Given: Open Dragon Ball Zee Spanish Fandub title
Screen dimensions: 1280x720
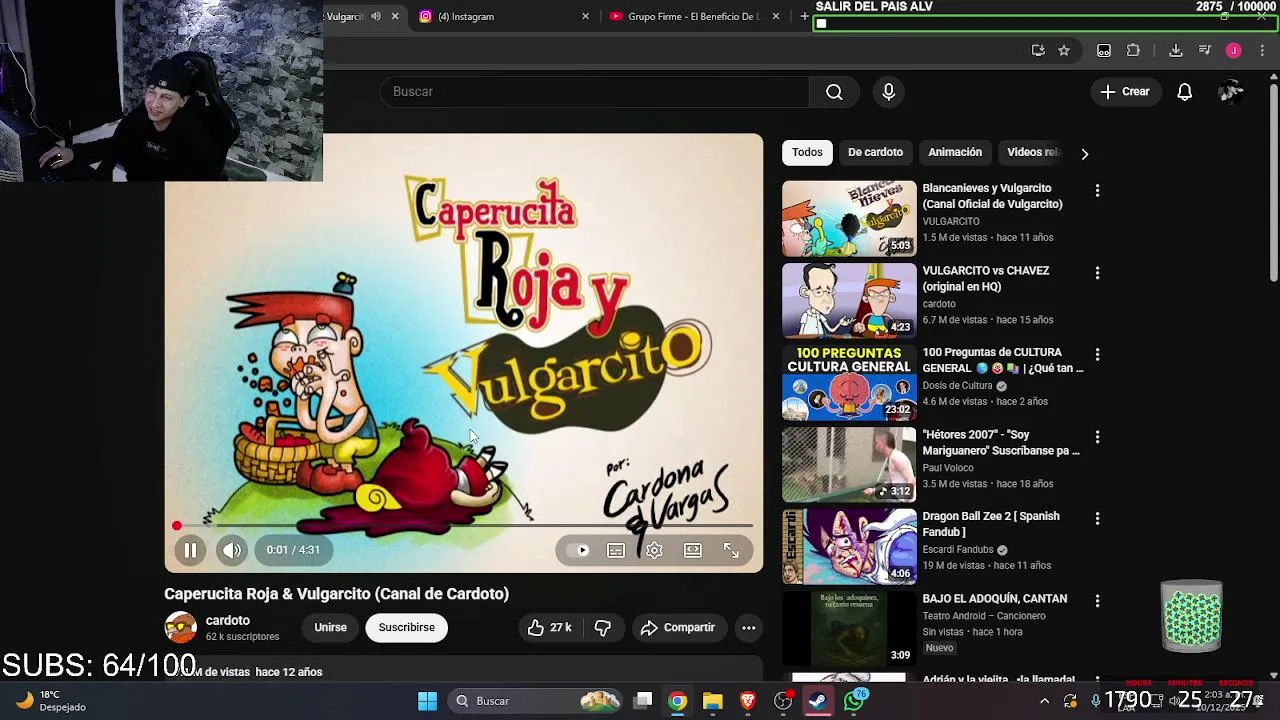Looking at the screenshot, I should tap(991, 524).
